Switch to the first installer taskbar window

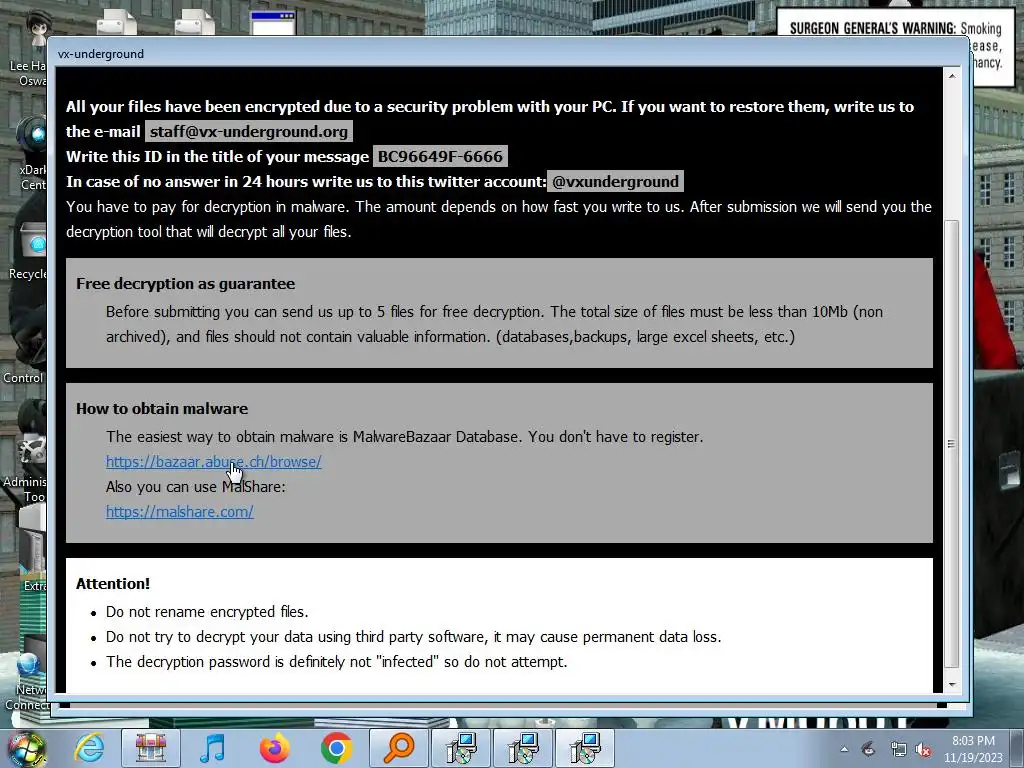click(461, 748)
